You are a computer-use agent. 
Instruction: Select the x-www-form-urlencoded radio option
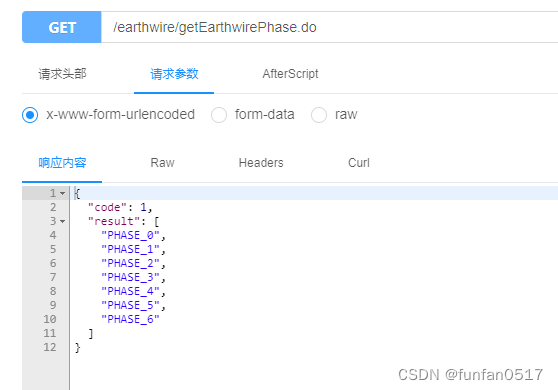[x=30, y=115]
